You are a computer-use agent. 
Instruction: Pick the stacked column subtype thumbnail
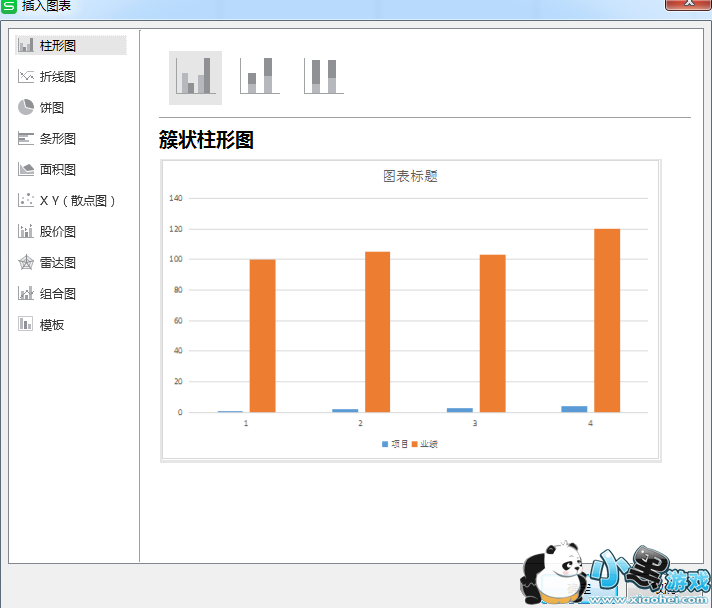[x=260, y=76]
